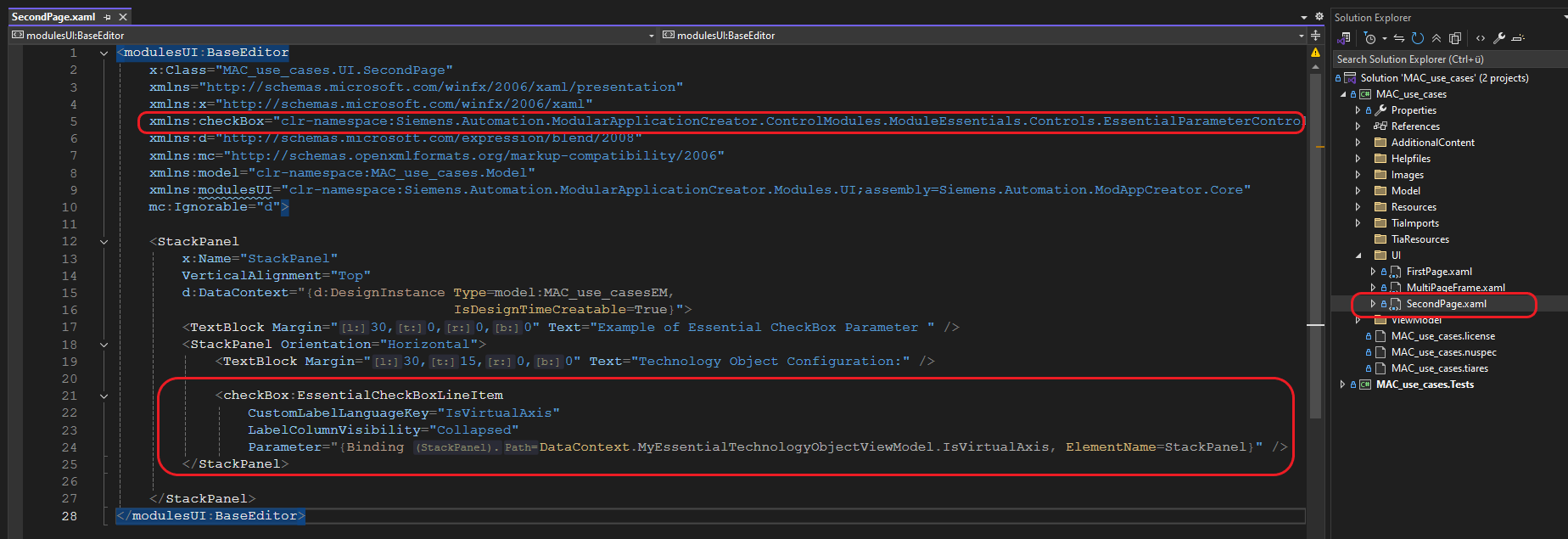Click editor window settings gear icon

pos(1319,16)
